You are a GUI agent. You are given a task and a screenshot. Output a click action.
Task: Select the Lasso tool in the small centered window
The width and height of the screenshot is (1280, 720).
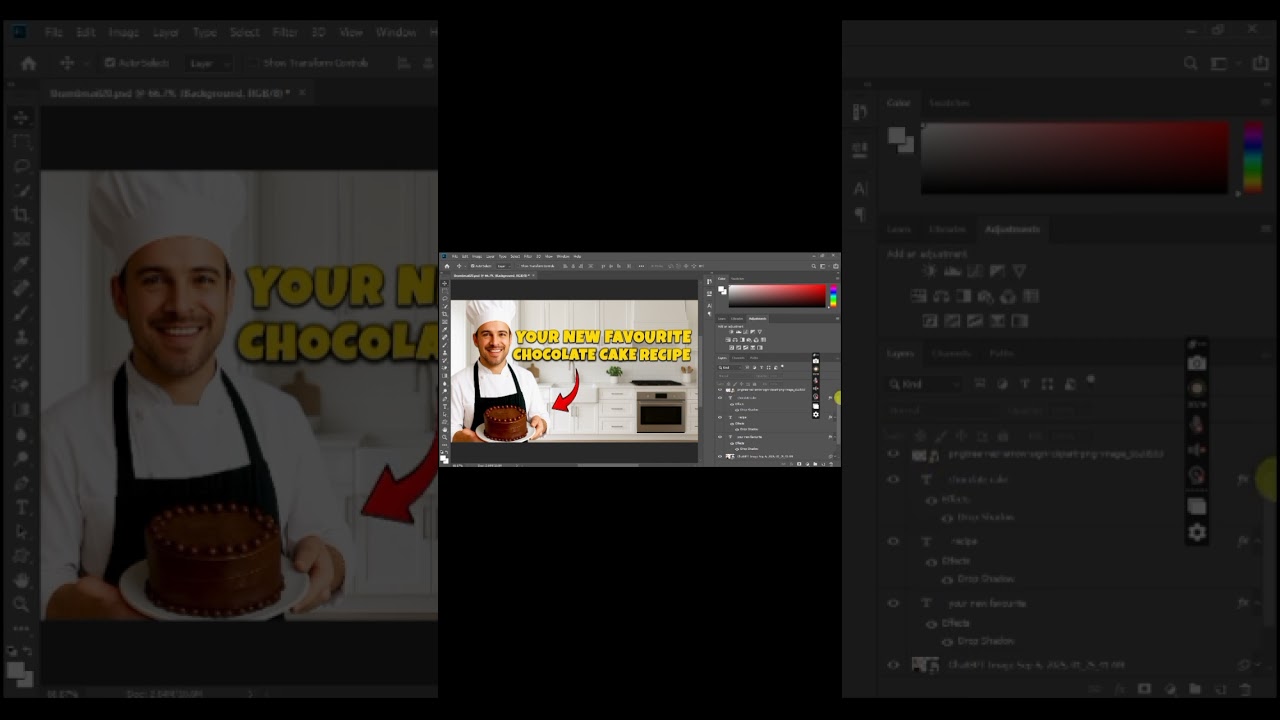(447, 299)
